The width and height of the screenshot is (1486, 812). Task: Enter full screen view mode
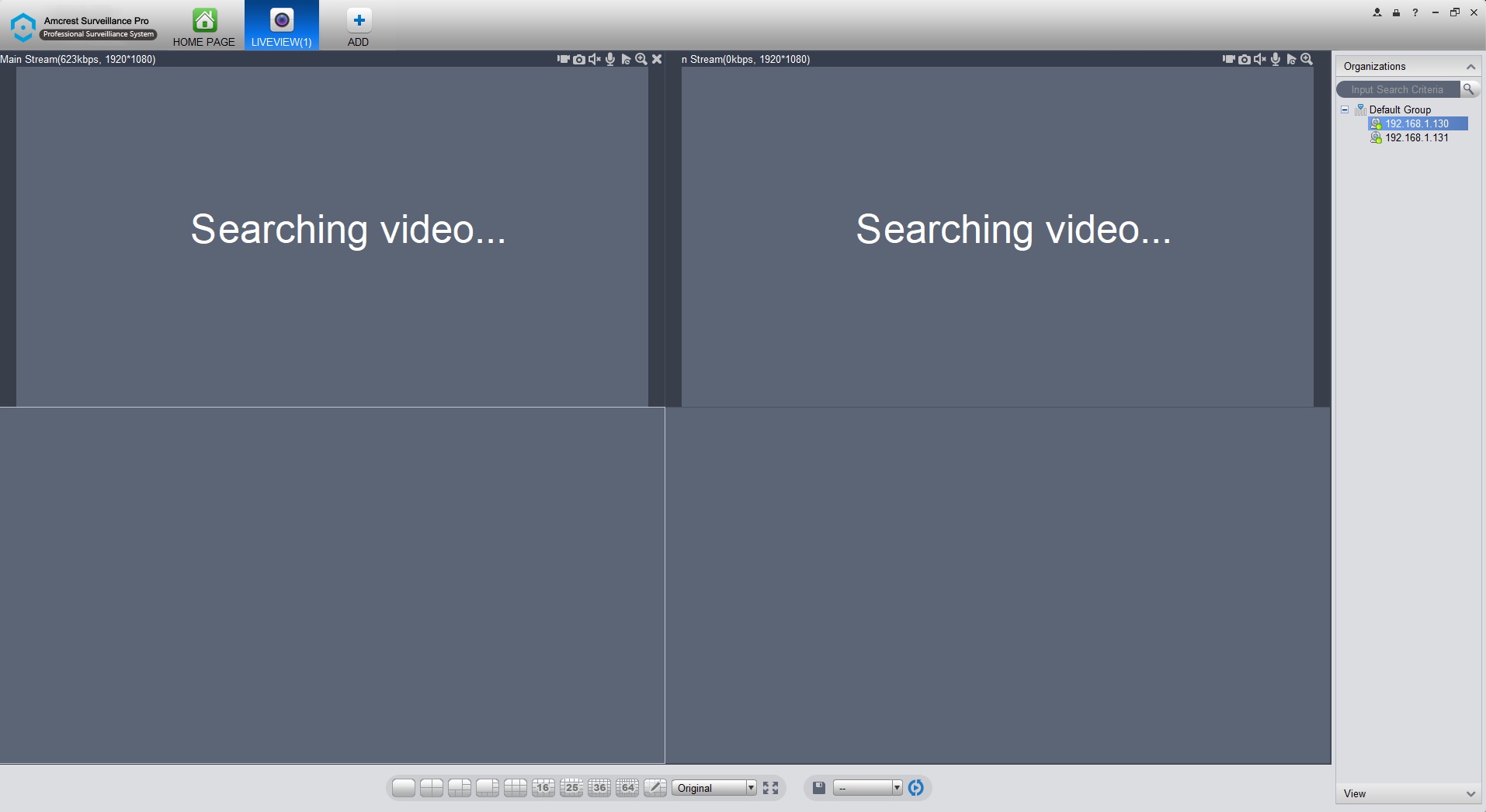click(770, 788)
